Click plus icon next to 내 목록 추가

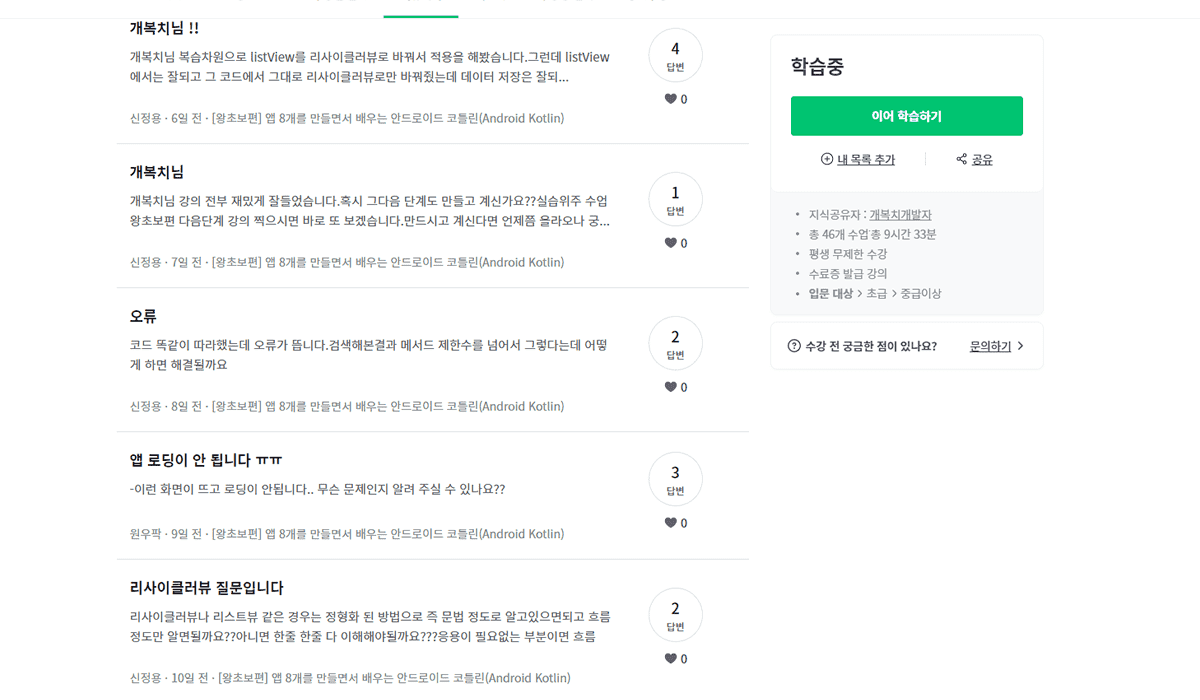click(x=827, y=159)
